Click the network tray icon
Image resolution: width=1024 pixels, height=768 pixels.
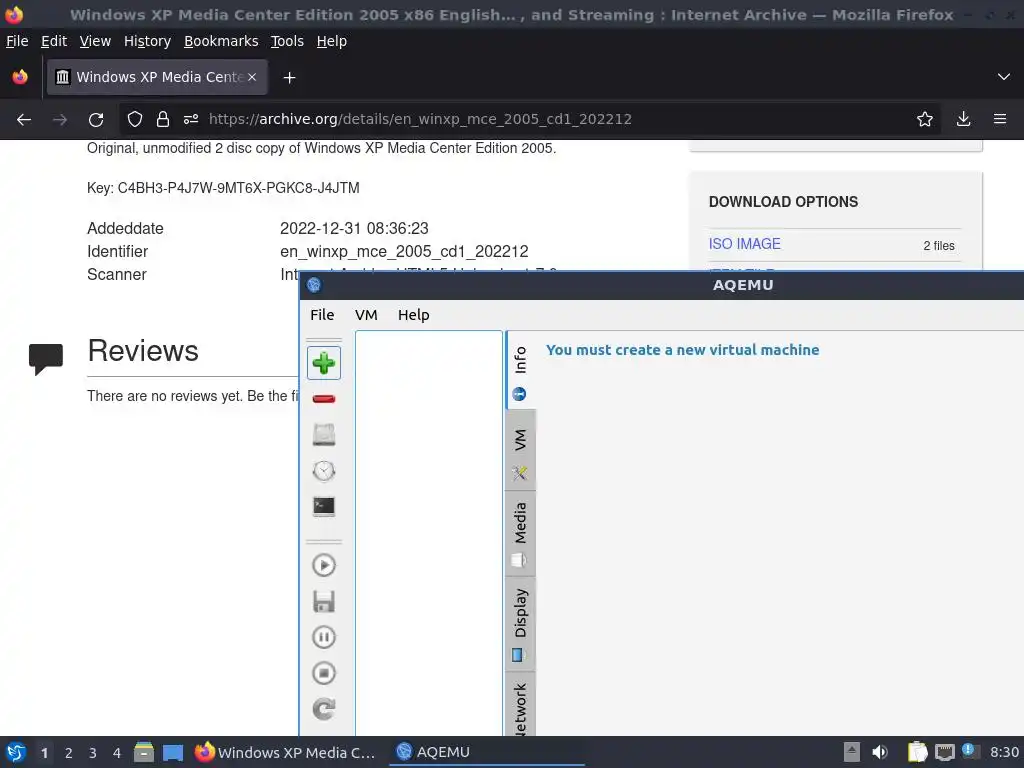coord(945,752)
